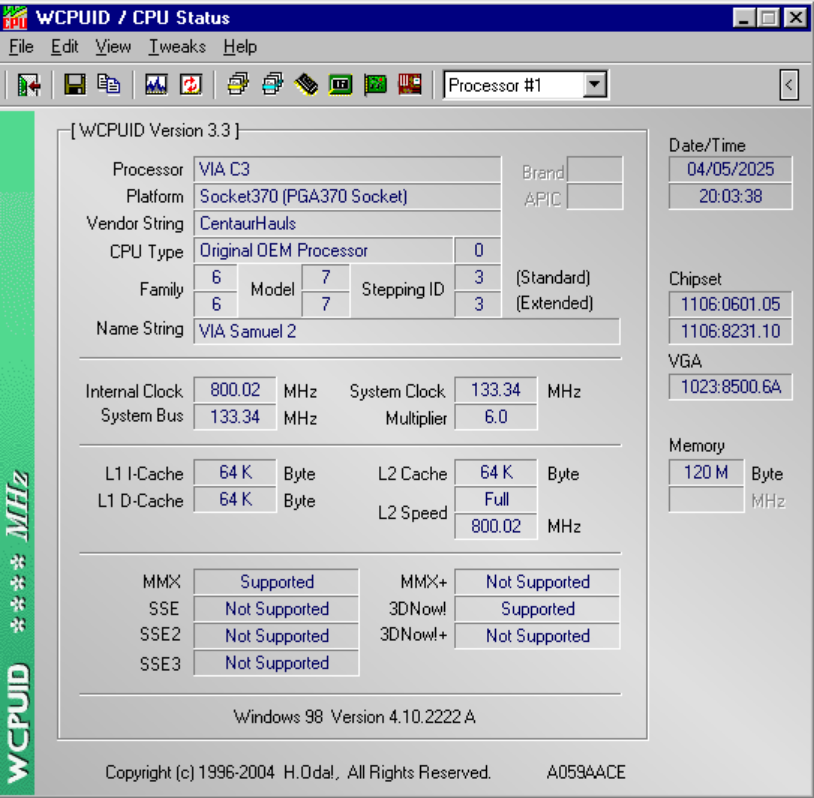Click the SSE3 Not Supported field

pos(276,663)
